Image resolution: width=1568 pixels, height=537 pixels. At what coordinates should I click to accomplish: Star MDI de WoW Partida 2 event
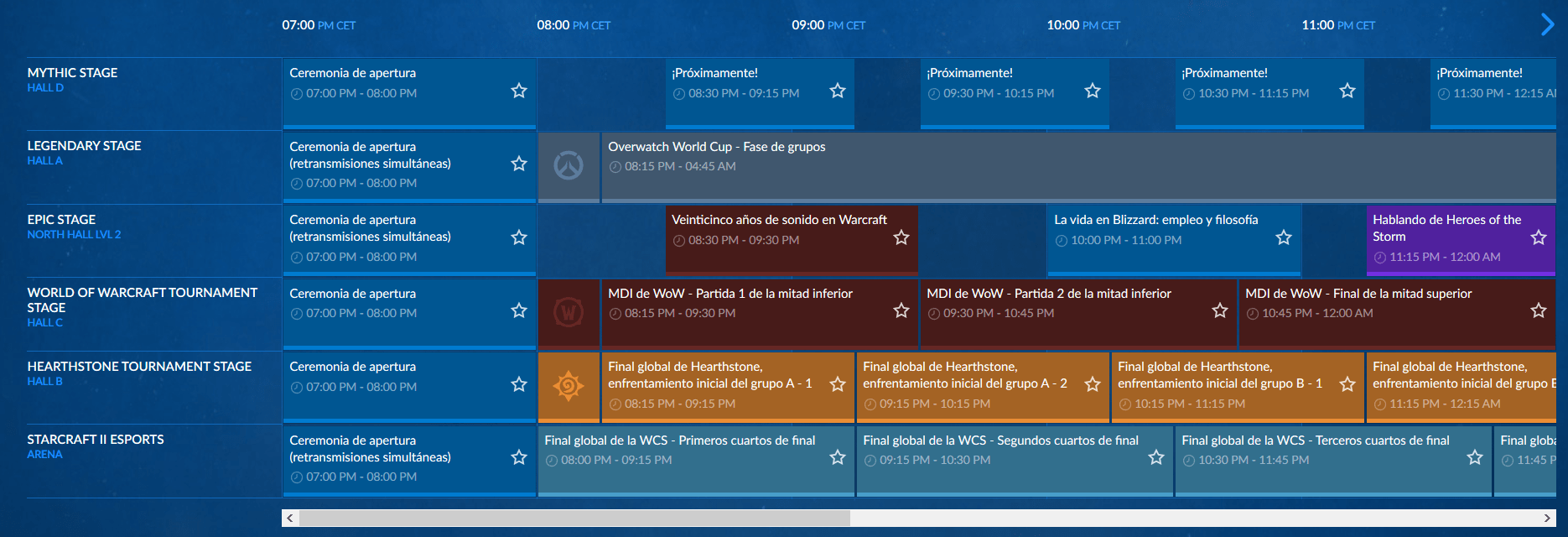coord(1220,311)
